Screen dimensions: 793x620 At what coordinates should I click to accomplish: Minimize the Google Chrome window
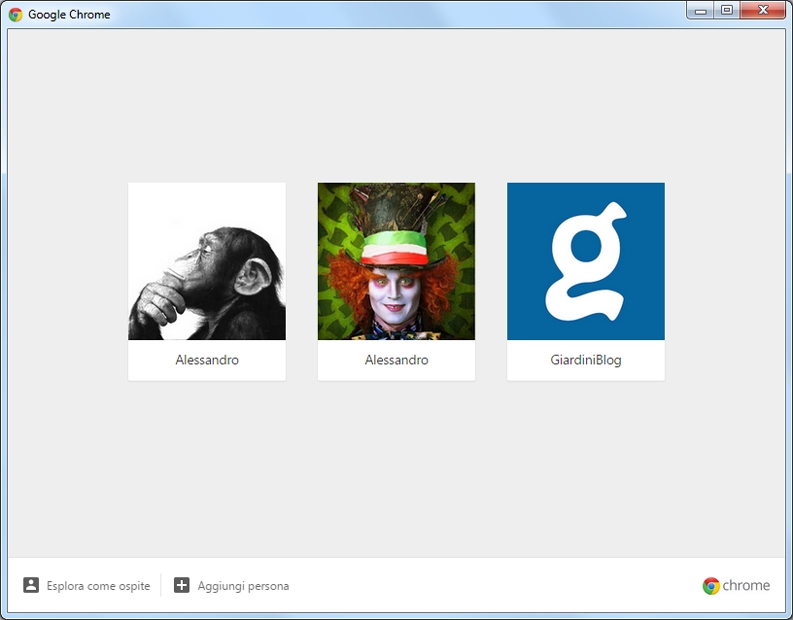pyautogui.click(x=700, y=10)
